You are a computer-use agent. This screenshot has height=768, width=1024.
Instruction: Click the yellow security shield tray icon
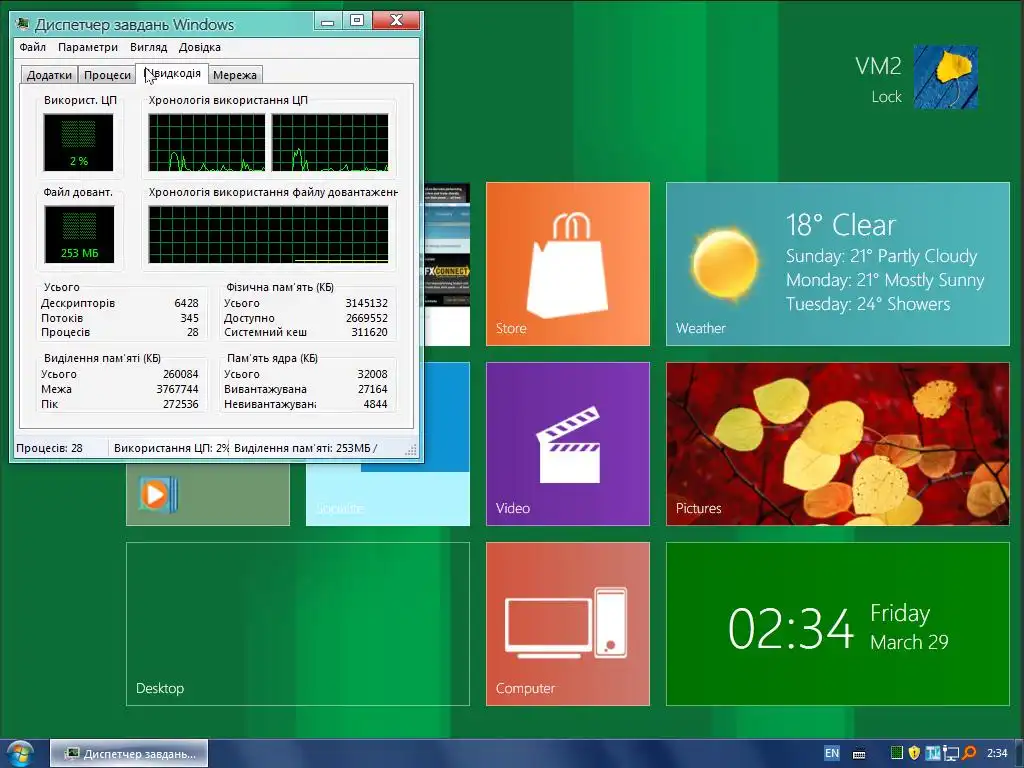pyautogui.click(x=914, y=753)
